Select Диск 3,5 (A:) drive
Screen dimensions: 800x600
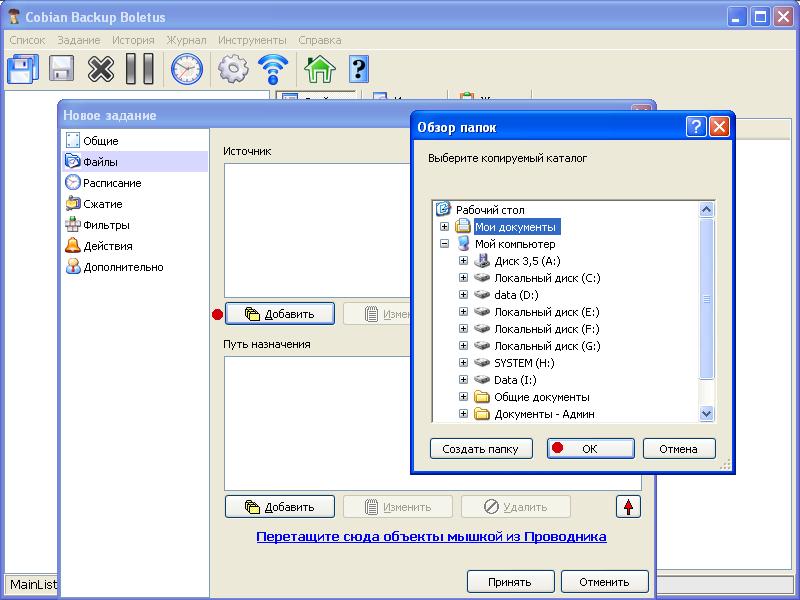point(527,261)
